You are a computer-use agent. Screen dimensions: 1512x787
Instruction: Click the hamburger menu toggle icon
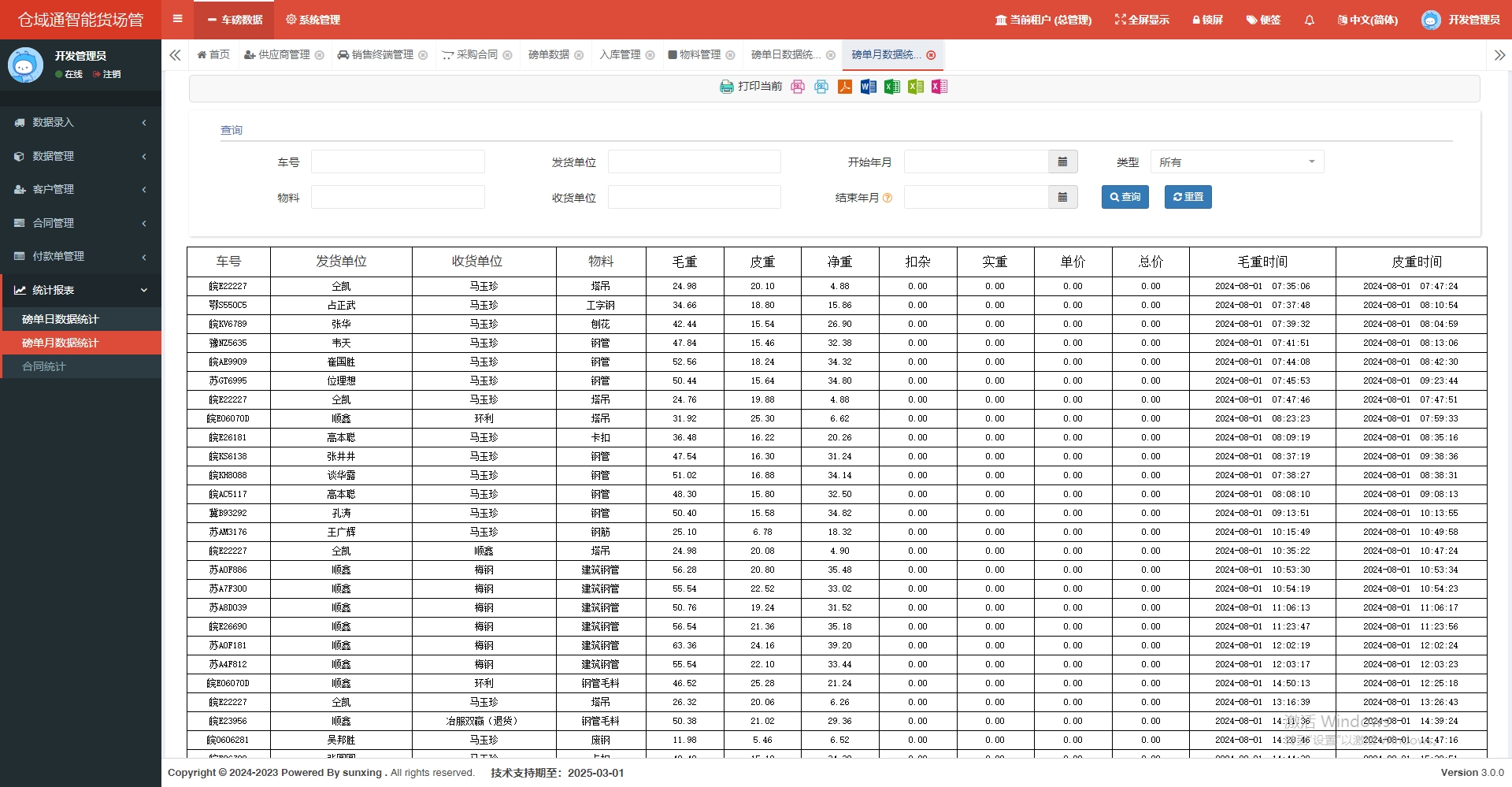tap(177, 19)
